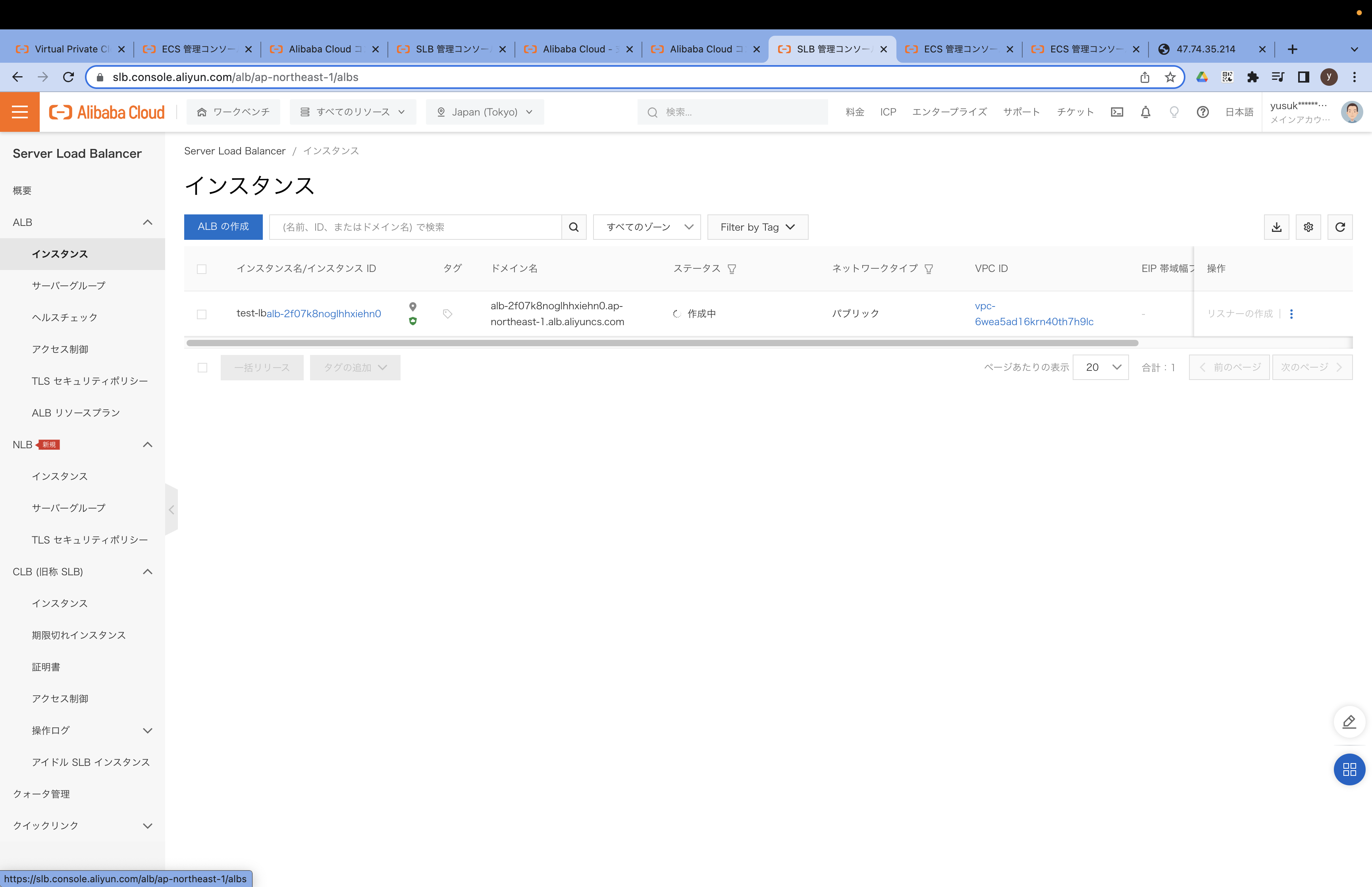Open Japan (Tokyo) region selector
1372x887 pixels.
pyautogui.click(x=484, y=112)
